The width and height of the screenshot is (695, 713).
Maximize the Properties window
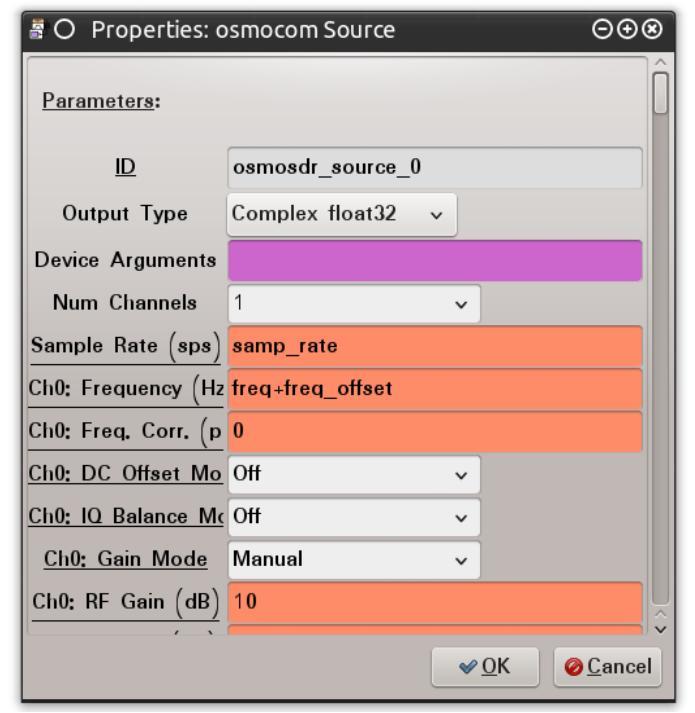tap(627, 30)
